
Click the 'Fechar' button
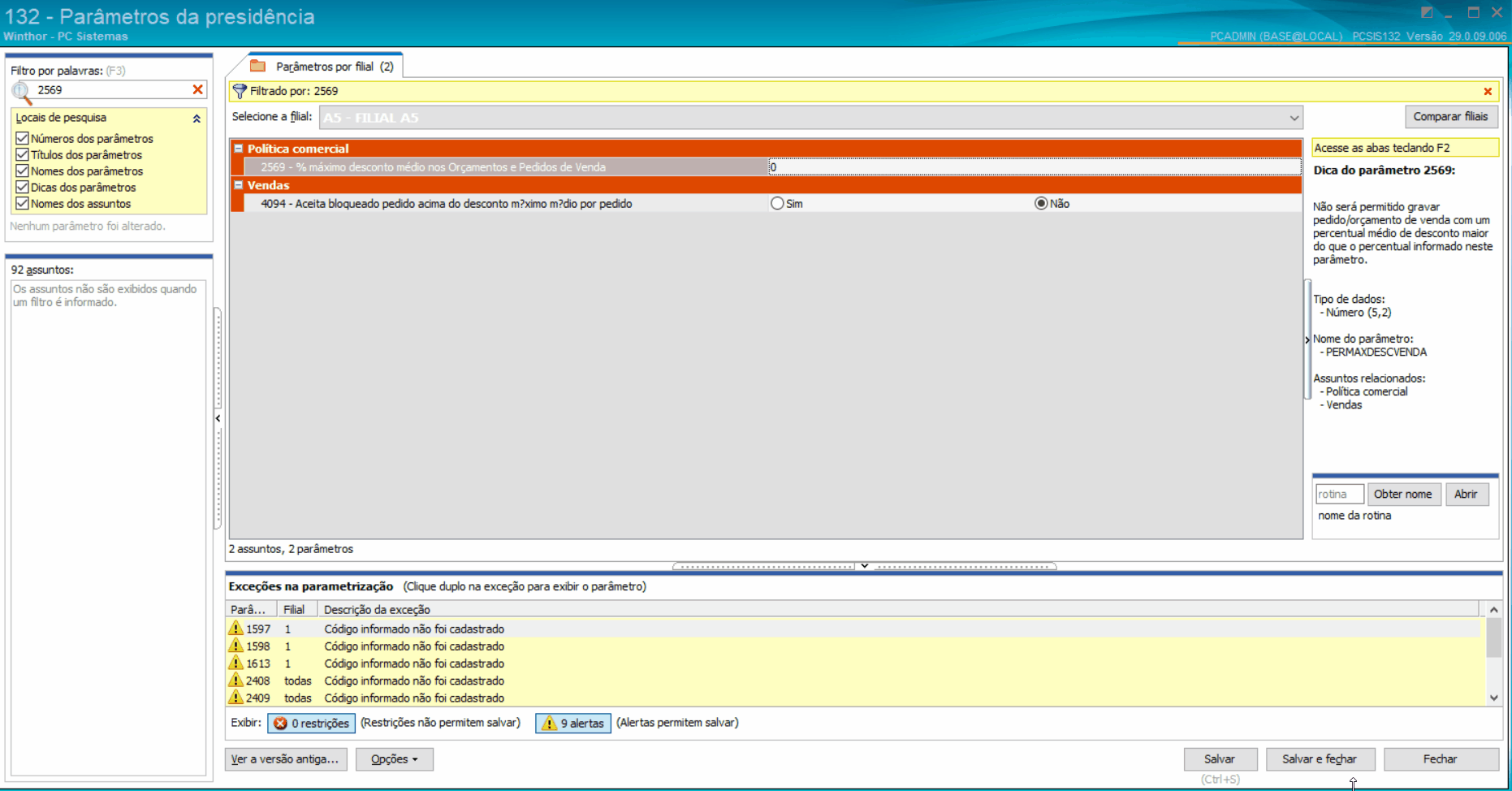1441,759
